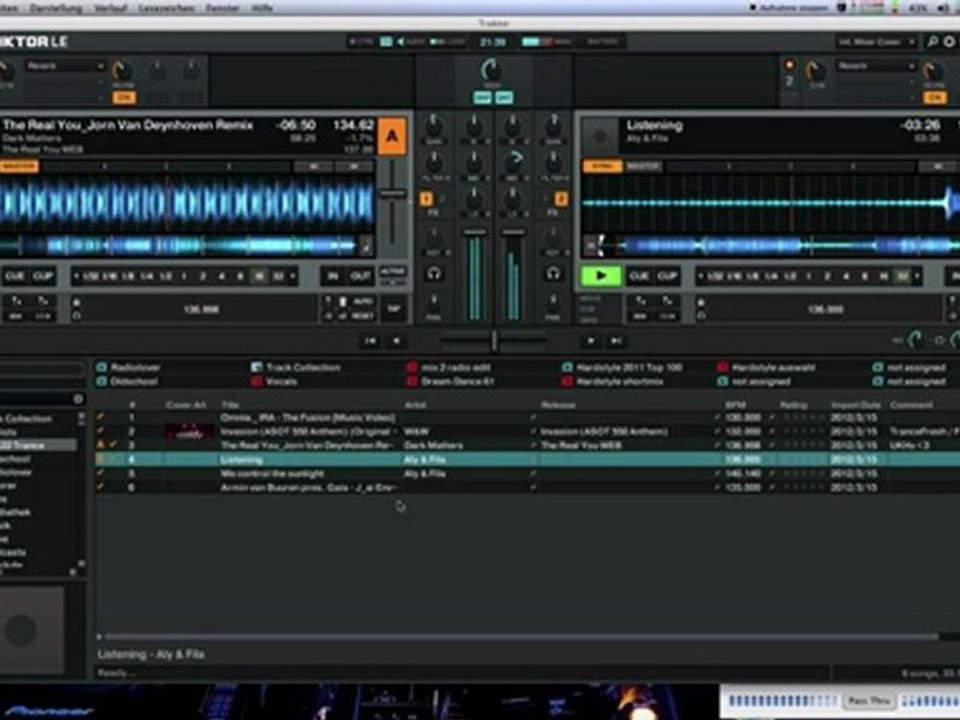This screenshot has height=720, width=960.
Task: Open the layout selector dropdown in header
Action: click(x=877, y=42)
